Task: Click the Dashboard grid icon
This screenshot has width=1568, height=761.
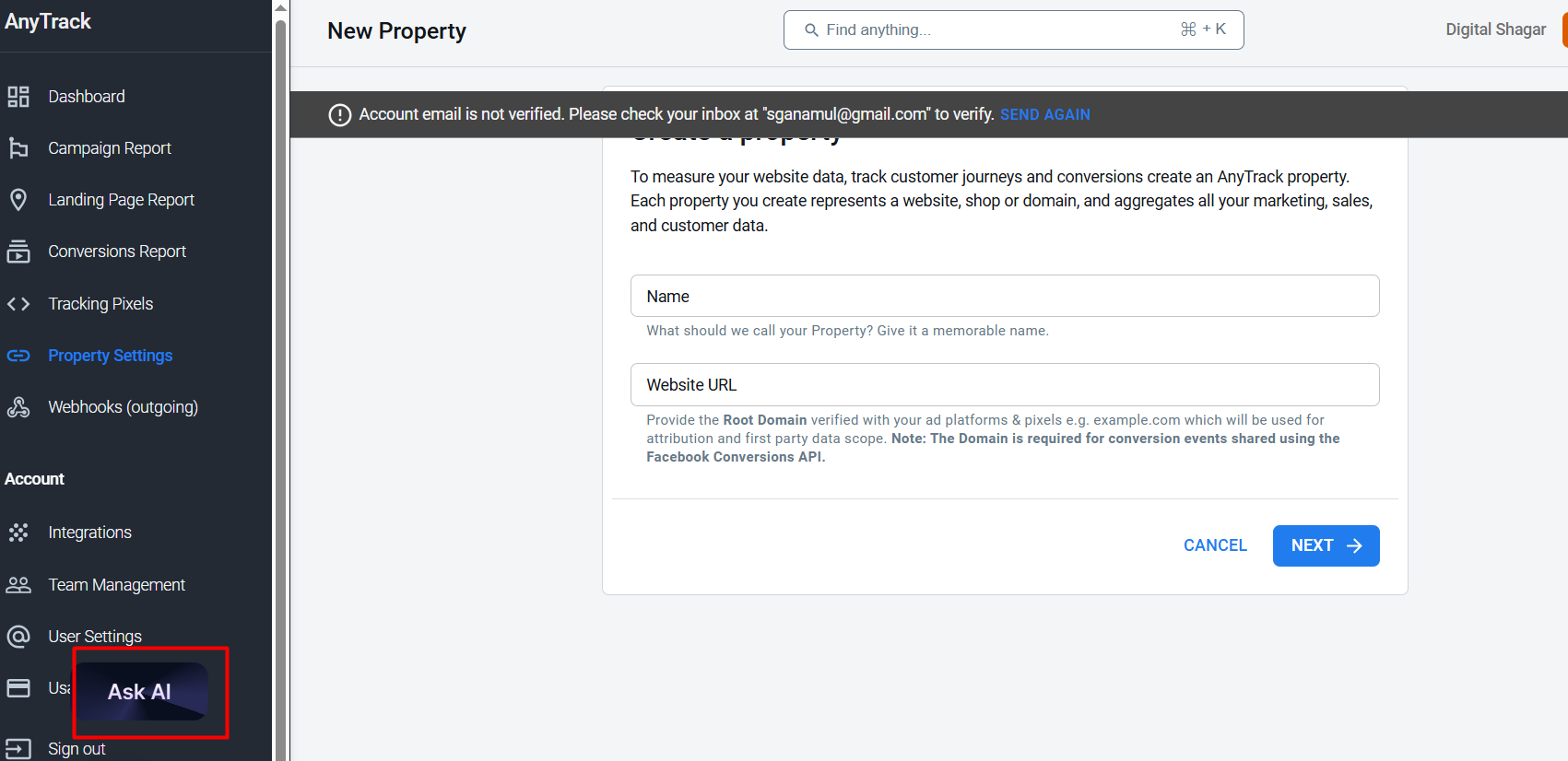Action: click(18, 97)
